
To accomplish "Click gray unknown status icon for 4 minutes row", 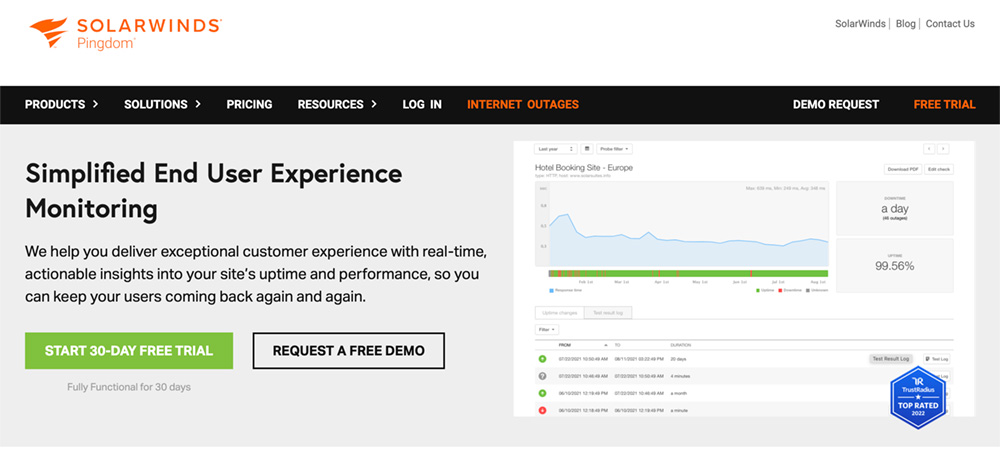I will click(543, 376).
